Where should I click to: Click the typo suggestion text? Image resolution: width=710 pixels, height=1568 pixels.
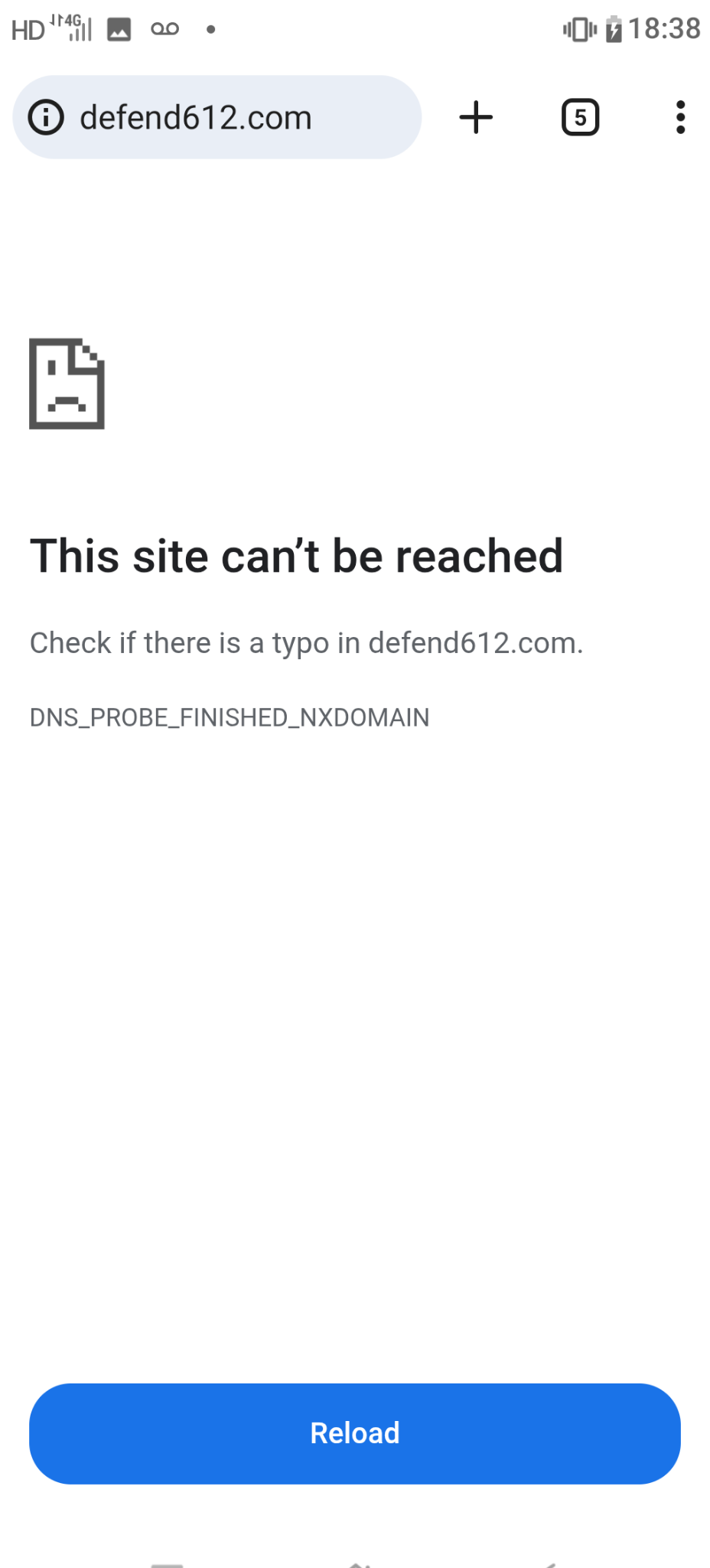306,643
